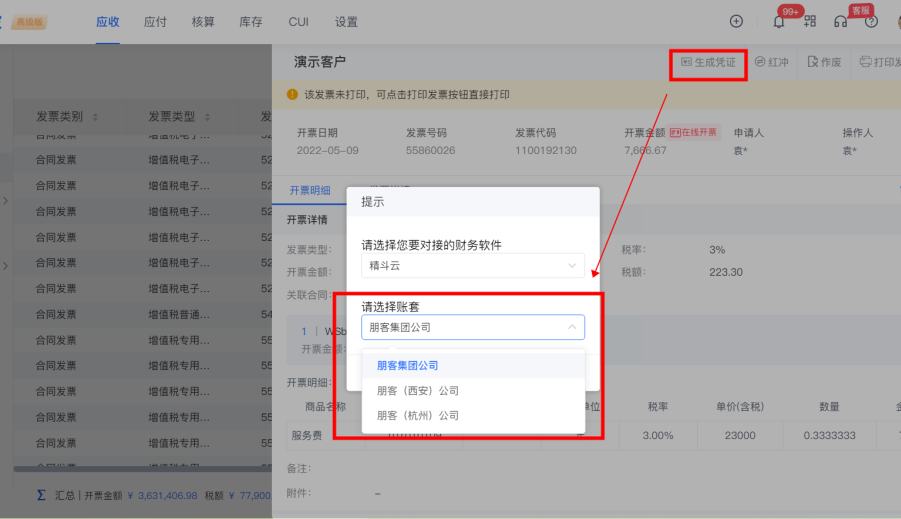Click the total amount ¥ 3,631,406.98
The image size is (901, 519).
click(x=162, y=495)
